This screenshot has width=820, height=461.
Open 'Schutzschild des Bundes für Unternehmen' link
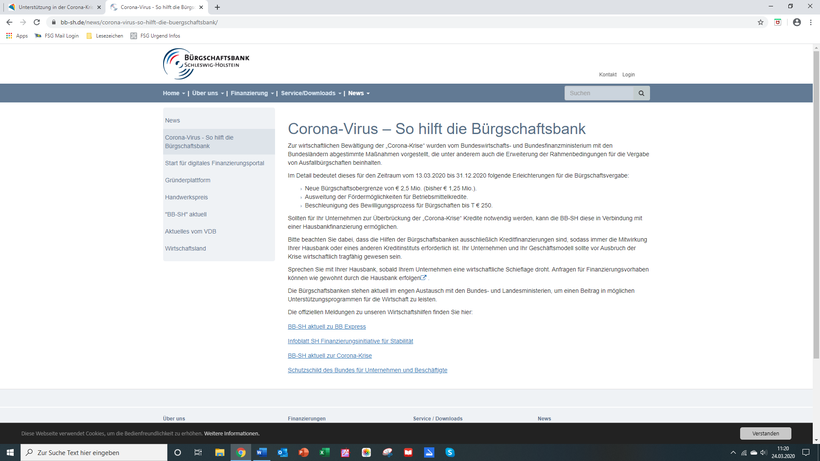(x=367, y=370)
